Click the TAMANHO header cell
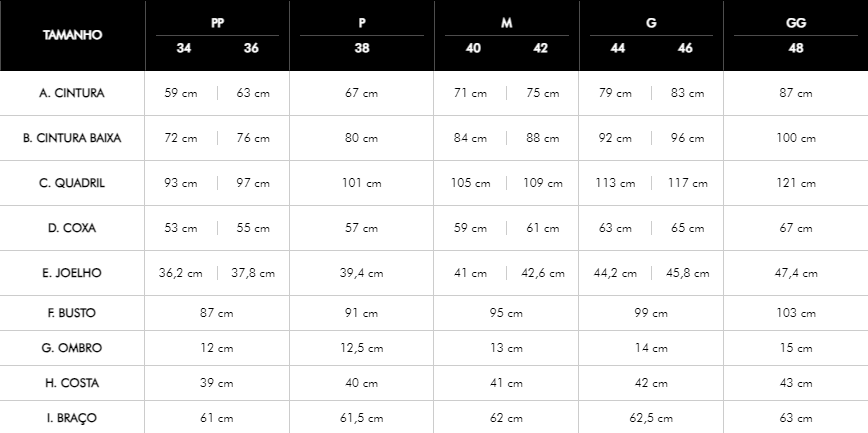 click(72, 35)
